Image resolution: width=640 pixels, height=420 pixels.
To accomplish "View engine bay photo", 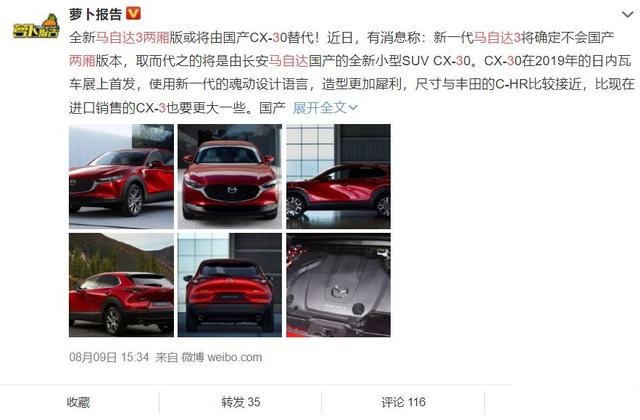I will pos(338,285).
